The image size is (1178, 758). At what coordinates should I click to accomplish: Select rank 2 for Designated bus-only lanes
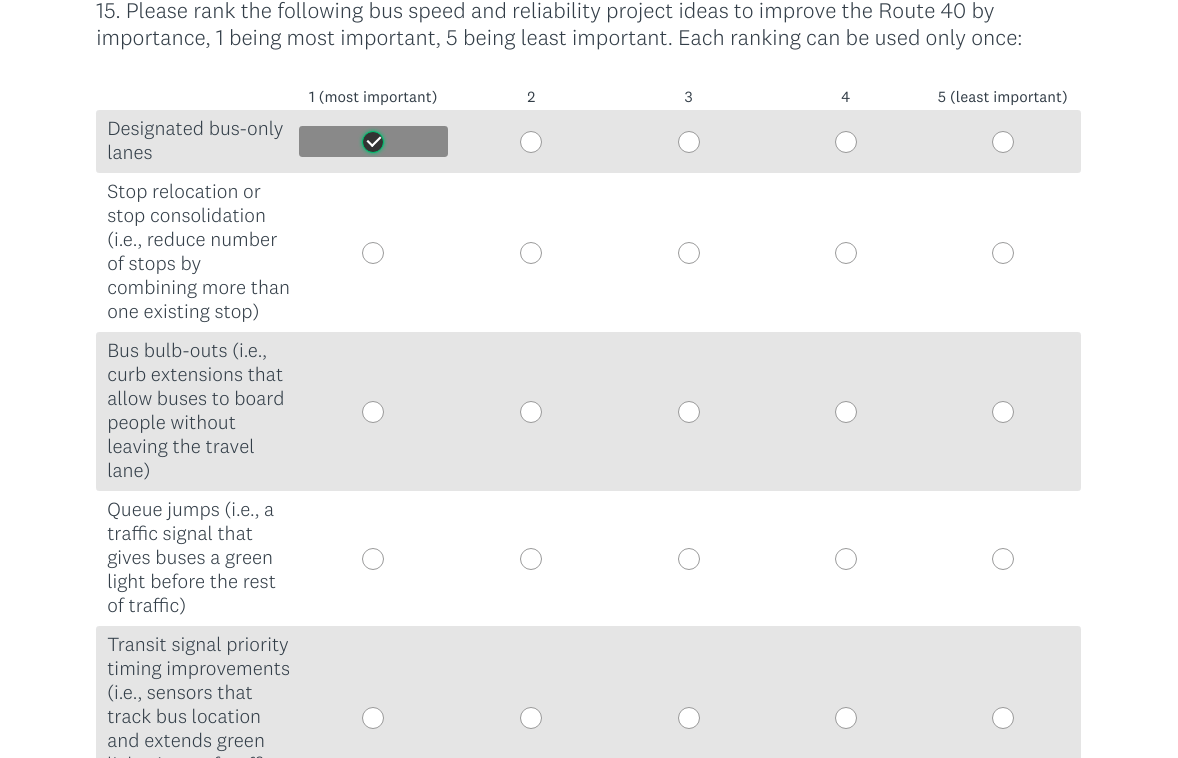tap(531, 142)
